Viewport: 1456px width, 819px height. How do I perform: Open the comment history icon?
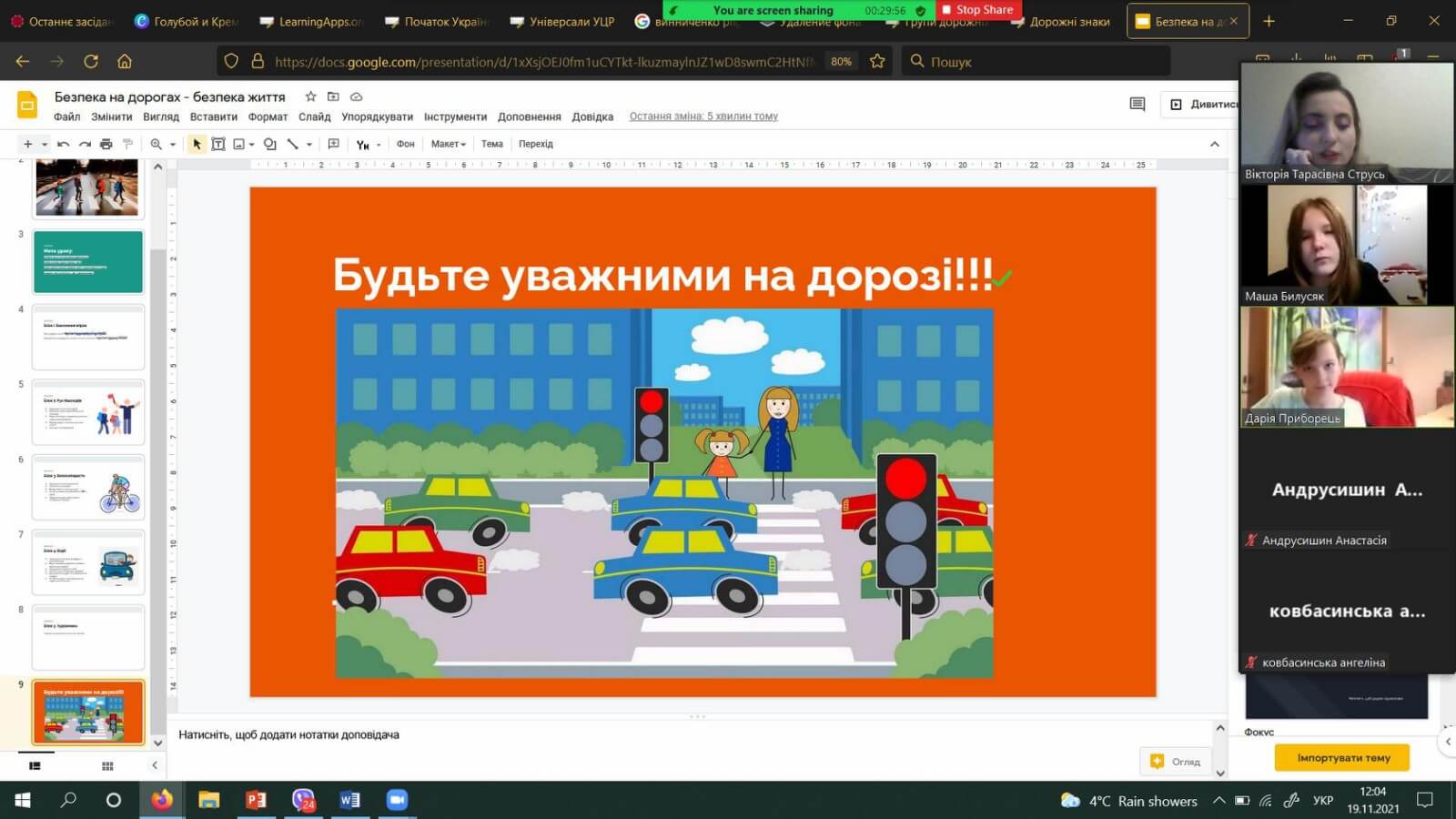[x=1137, y=105]
